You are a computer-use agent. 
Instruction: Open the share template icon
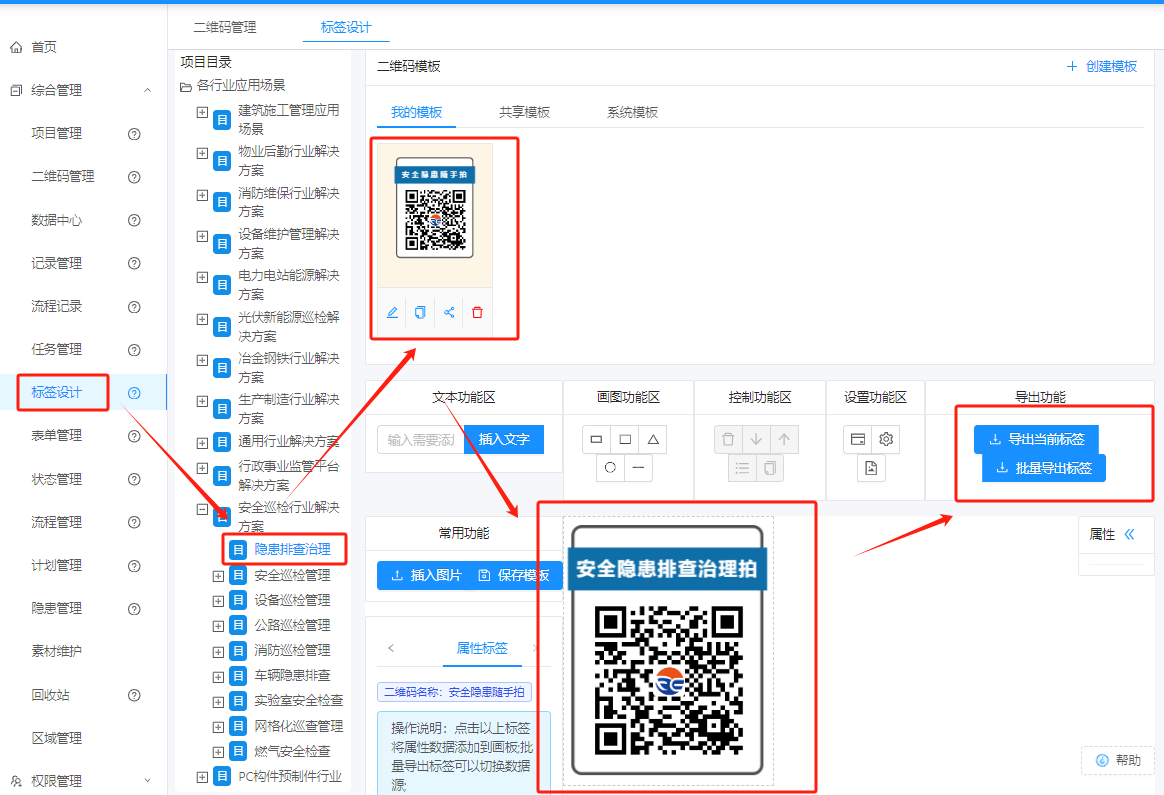[x=449, y=312]
